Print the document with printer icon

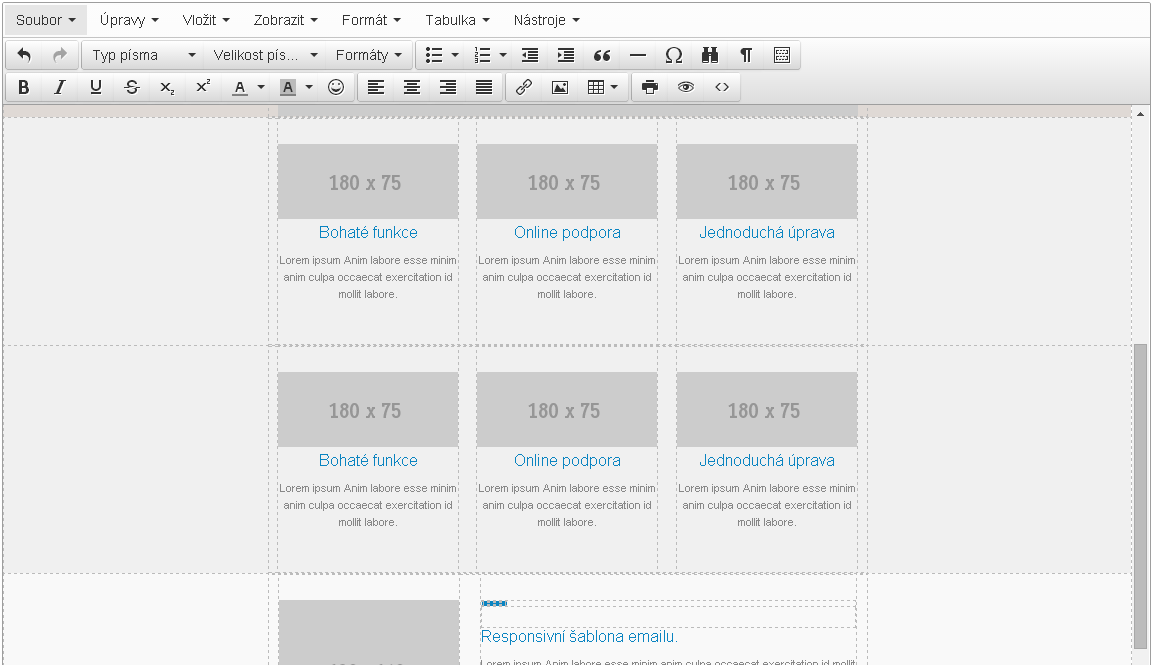pyautogui.click(x=650, y=87)
